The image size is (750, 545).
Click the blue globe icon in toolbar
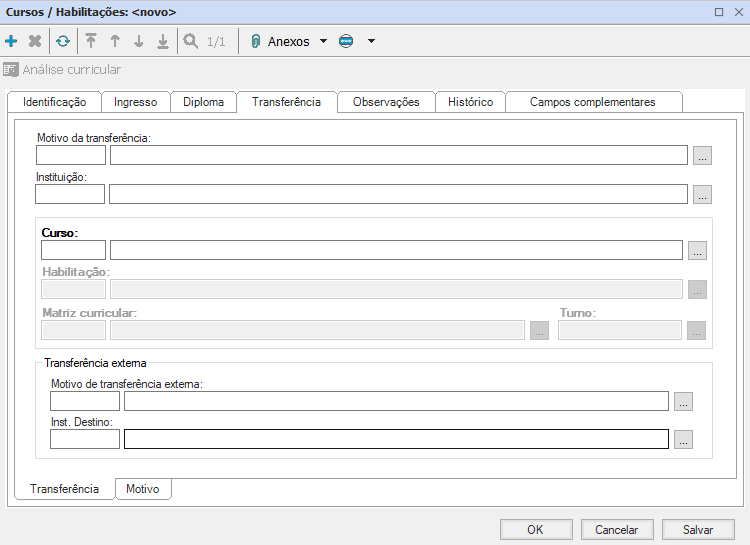click(x=346, y=41)
